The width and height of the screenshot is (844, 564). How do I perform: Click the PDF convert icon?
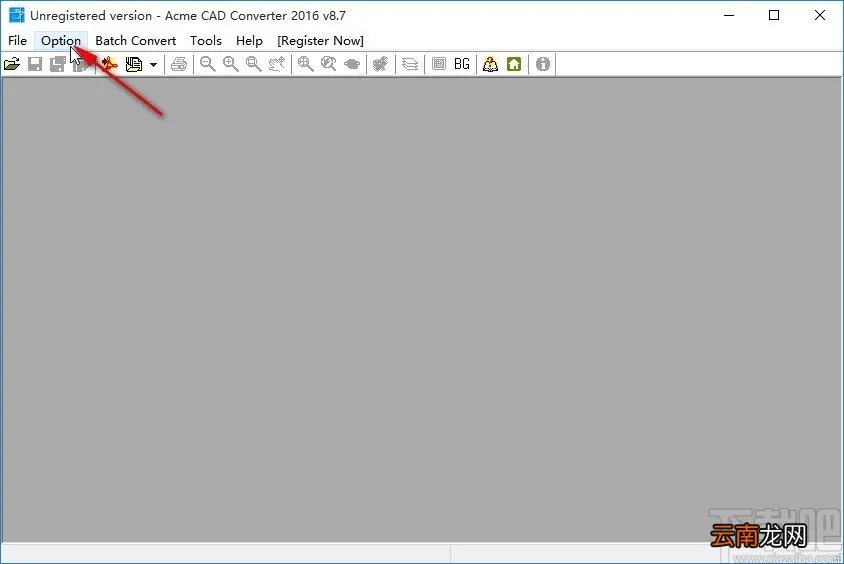click(x=109, y=64)
